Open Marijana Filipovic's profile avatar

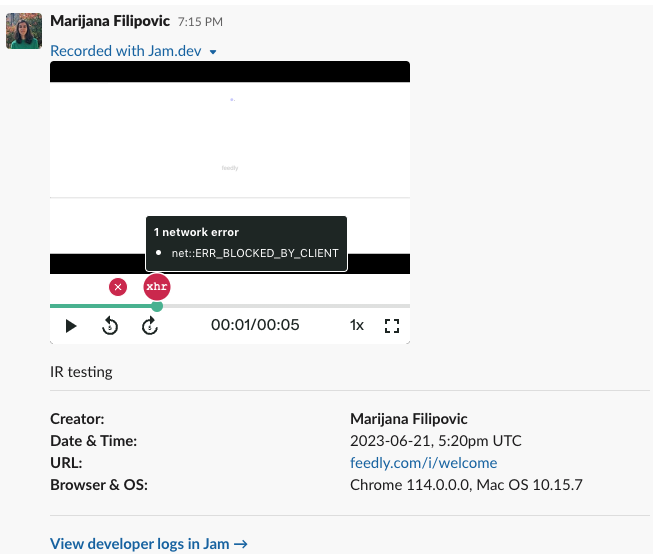(x=24, y=31)
